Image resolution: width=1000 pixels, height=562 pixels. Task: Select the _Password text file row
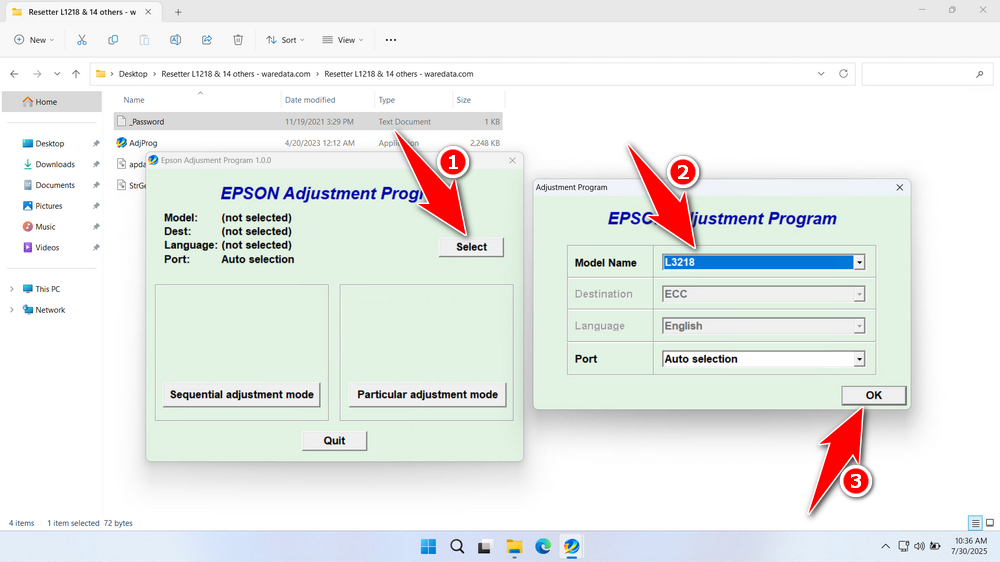[x=308, y=121]
